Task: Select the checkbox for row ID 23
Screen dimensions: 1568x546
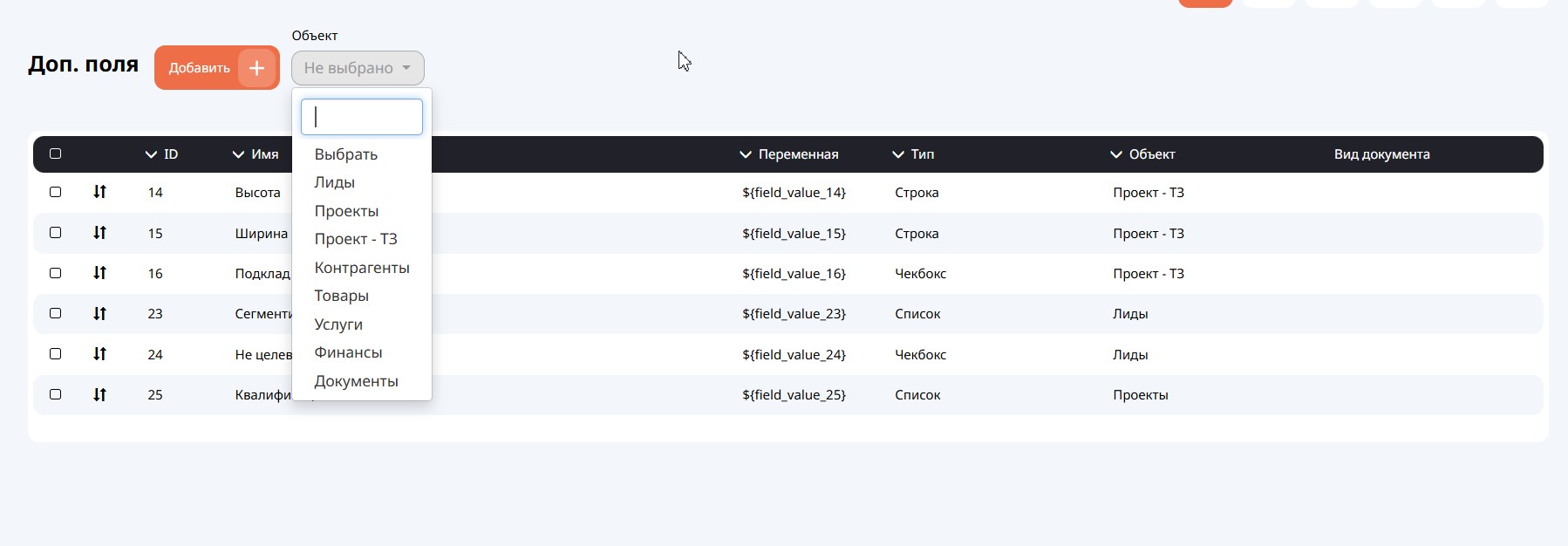Action: click(x=56, y=313)
